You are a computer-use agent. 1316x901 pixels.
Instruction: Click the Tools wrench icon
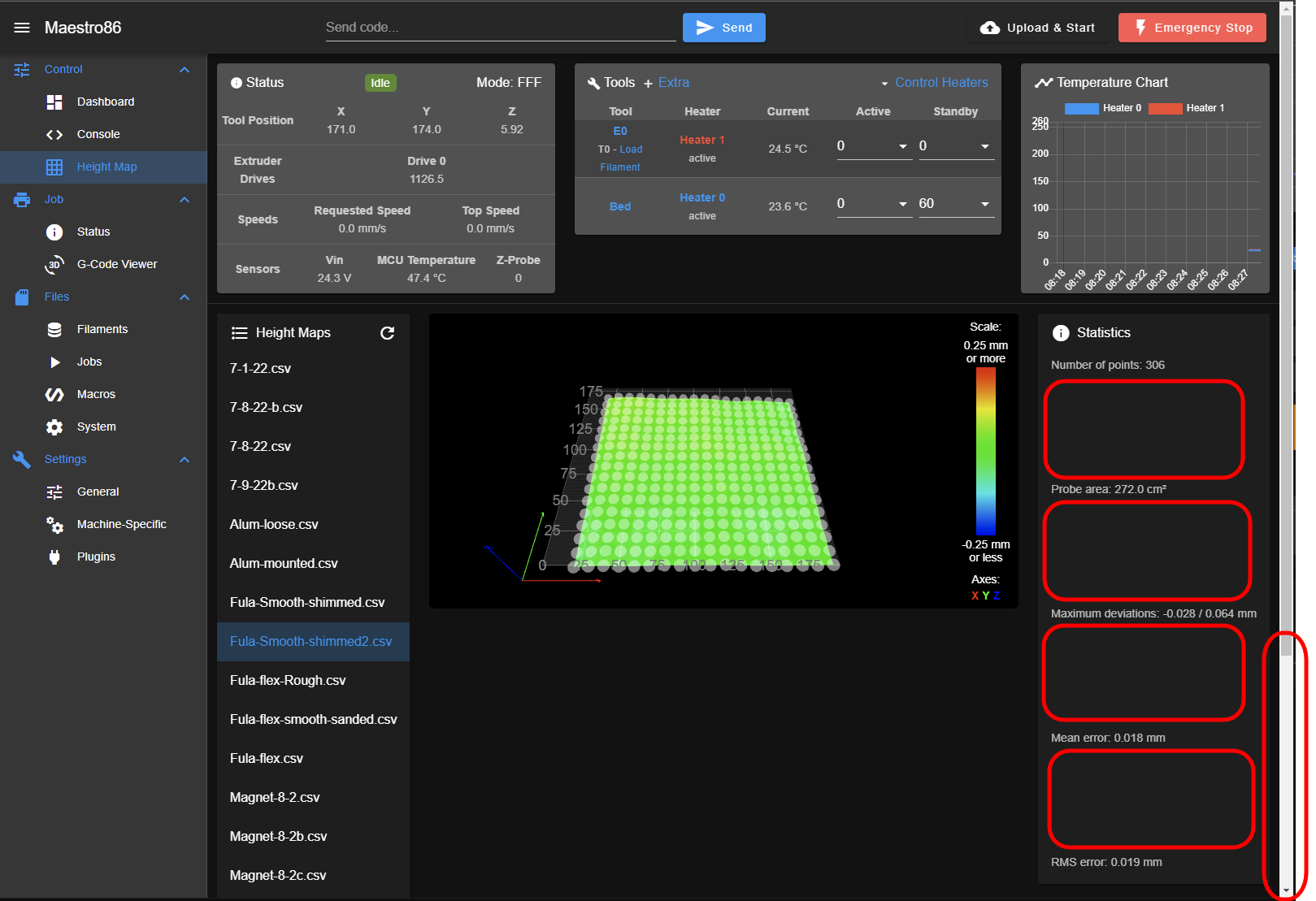(x=593, y=83)
